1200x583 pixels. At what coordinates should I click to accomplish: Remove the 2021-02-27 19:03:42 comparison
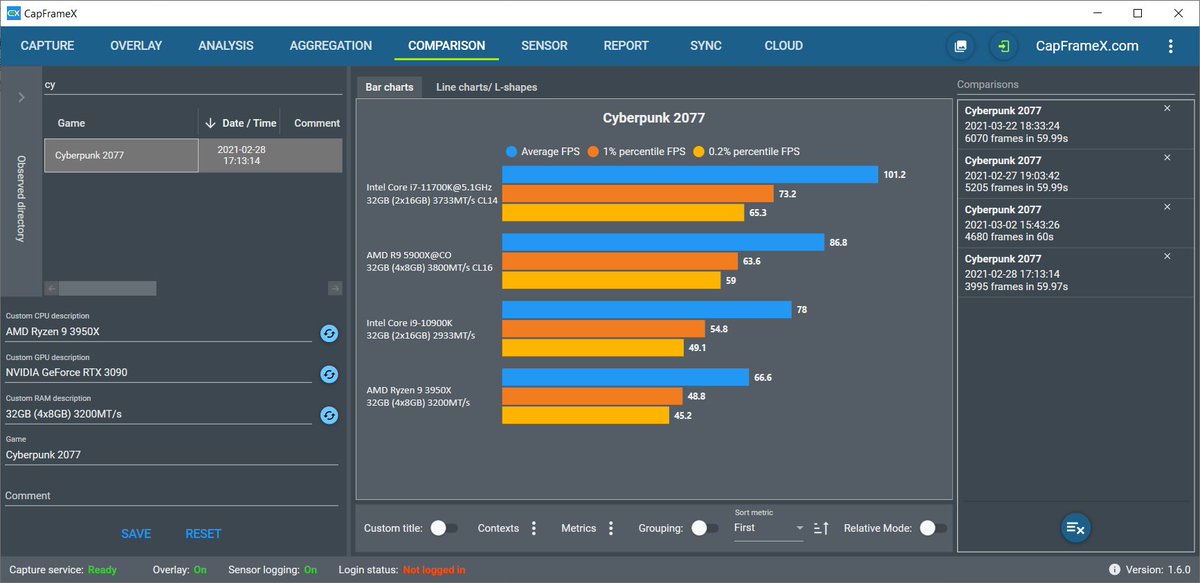click(x=1168, y=158)
